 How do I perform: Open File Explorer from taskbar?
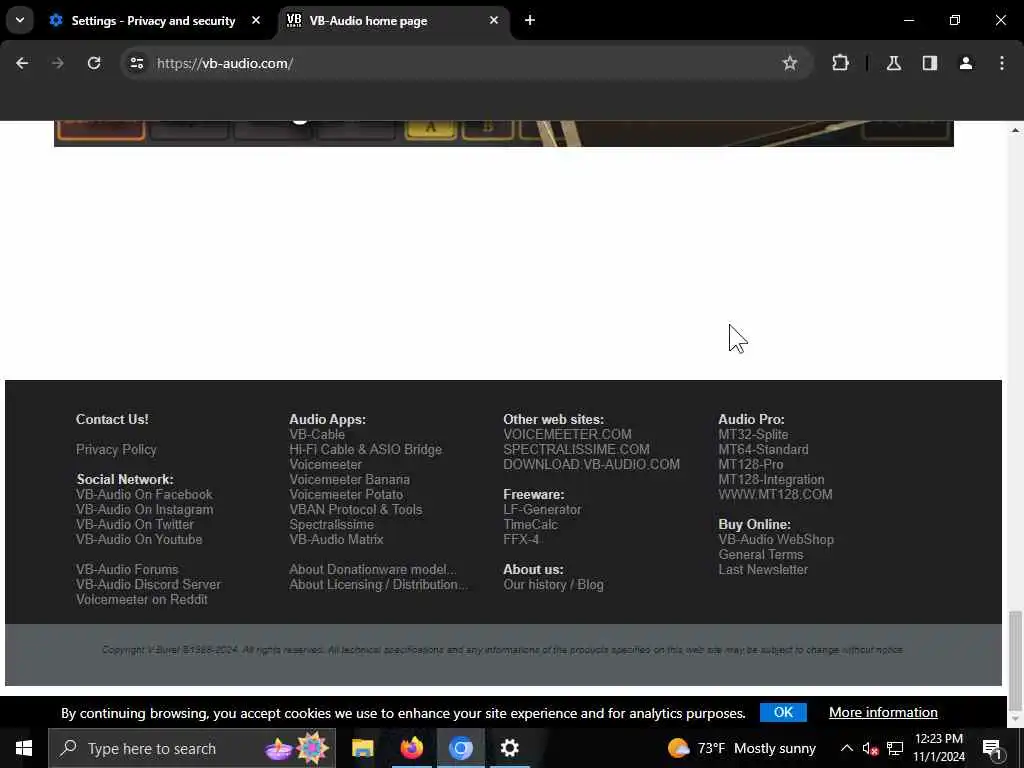[362, 748]
